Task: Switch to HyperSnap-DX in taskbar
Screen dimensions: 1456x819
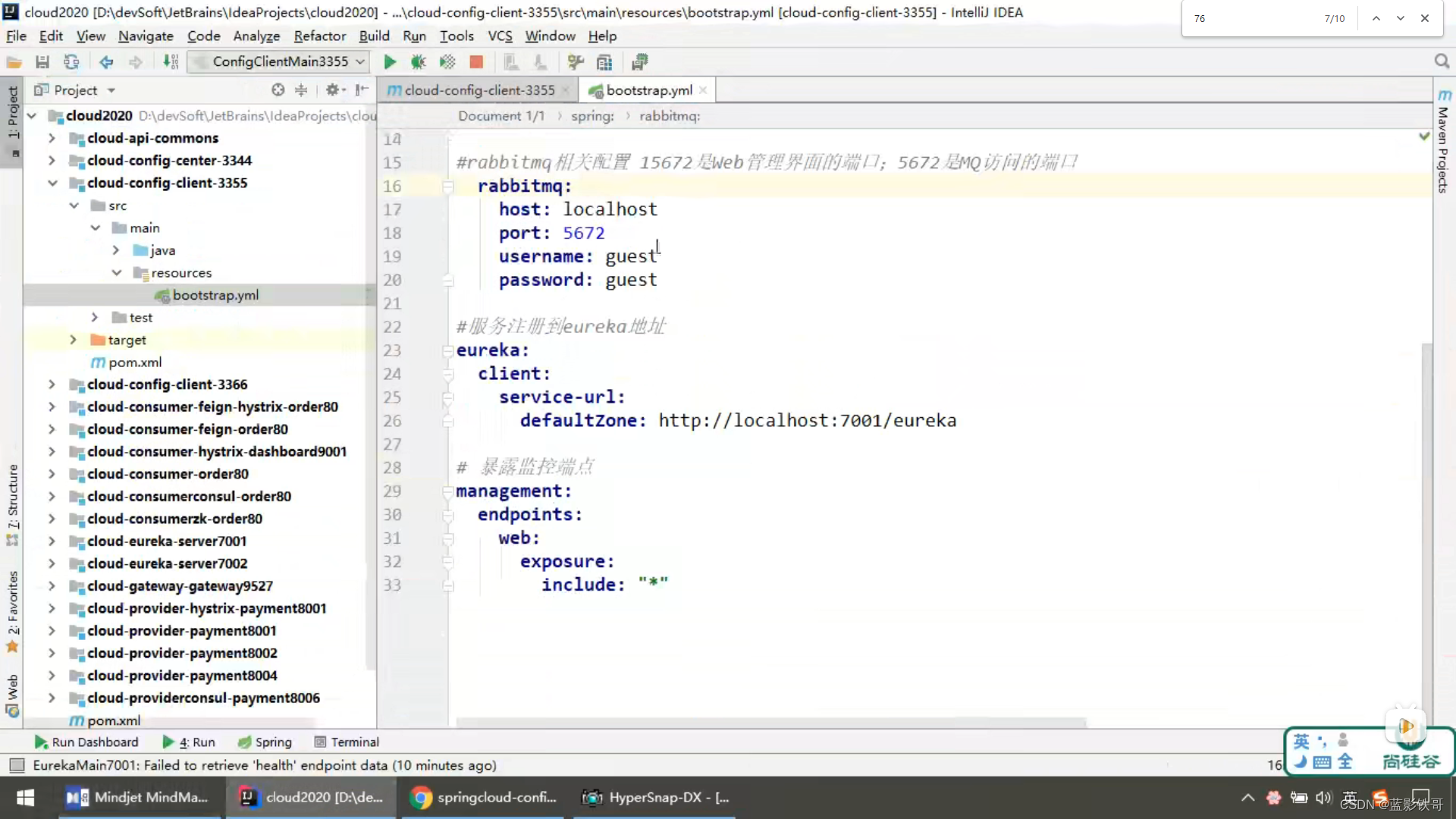Action: pos(654,798)
